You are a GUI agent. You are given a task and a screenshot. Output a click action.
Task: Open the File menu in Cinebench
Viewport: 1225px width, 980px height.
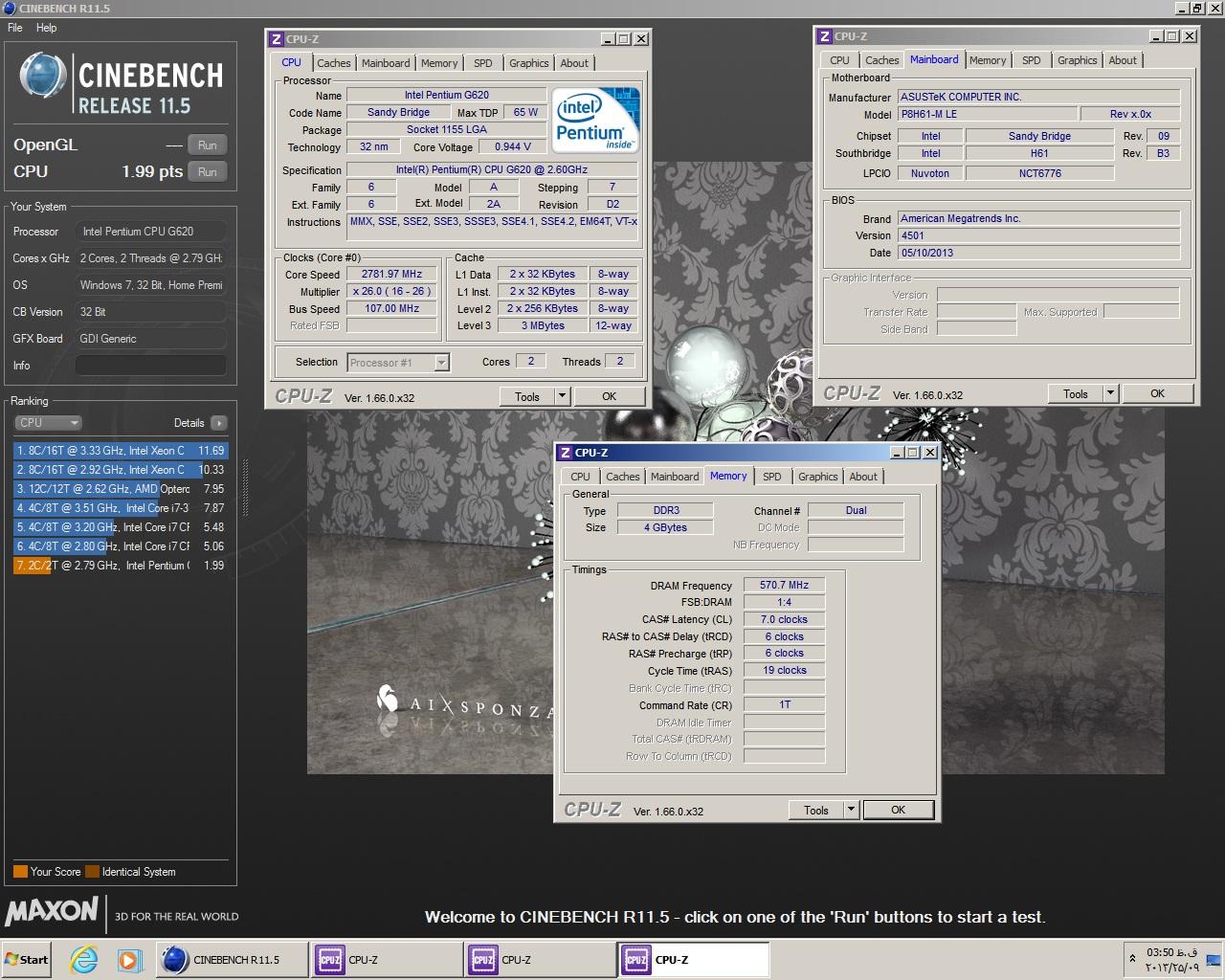[x=15, y=28]
